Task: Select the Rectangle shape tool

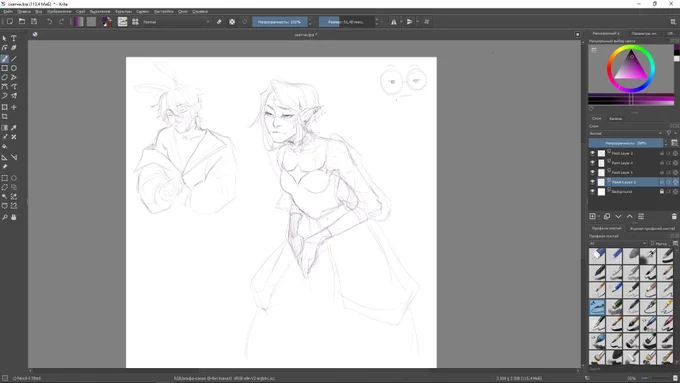Action: (5, 68)
